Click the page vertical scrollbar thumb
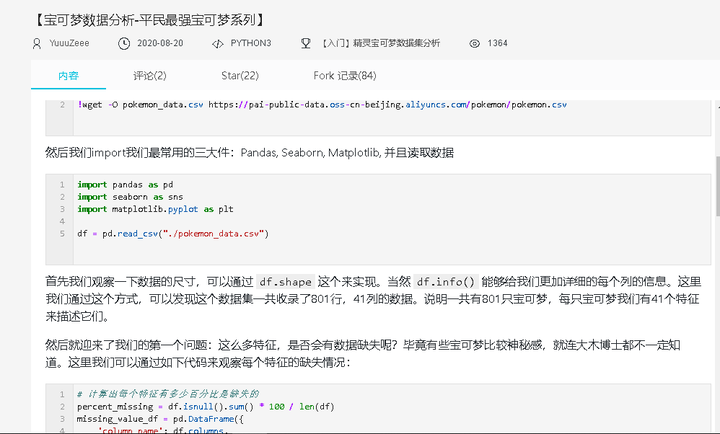The image size is (720, 434). point(718,186)
